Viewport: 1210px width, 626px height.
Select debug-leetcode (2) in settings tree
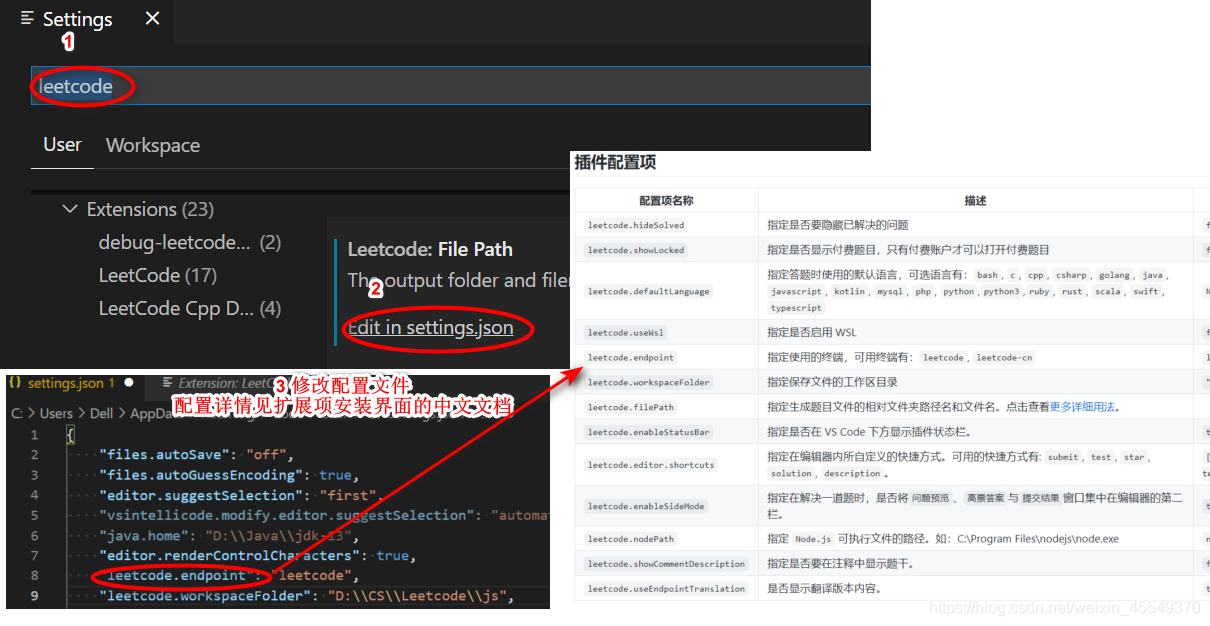189,242
